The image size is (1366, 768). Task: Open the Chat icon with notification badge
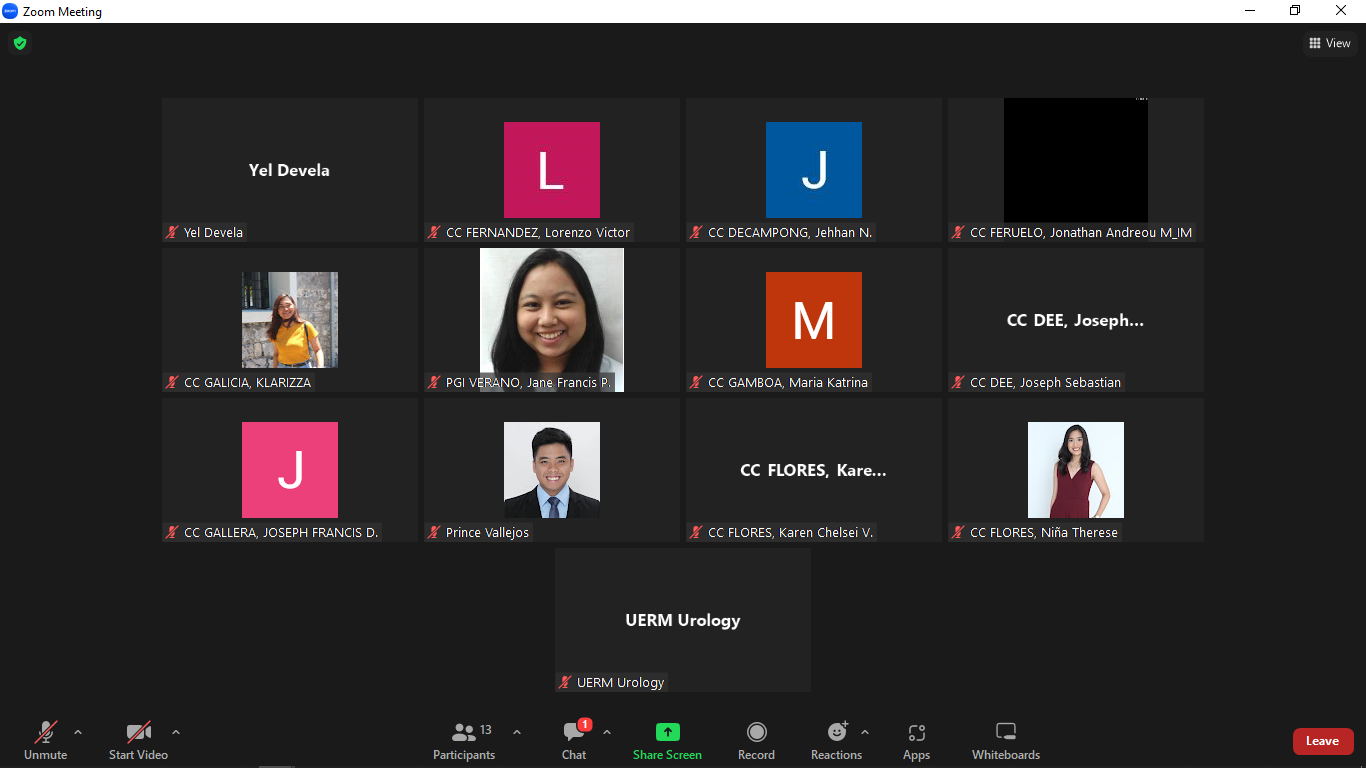click(575, 731)
